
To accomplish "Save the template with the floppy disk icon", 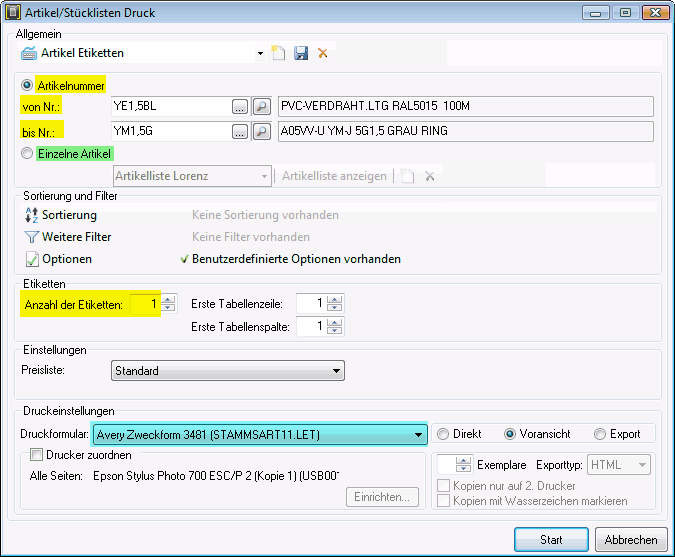I will coord(301,53).
